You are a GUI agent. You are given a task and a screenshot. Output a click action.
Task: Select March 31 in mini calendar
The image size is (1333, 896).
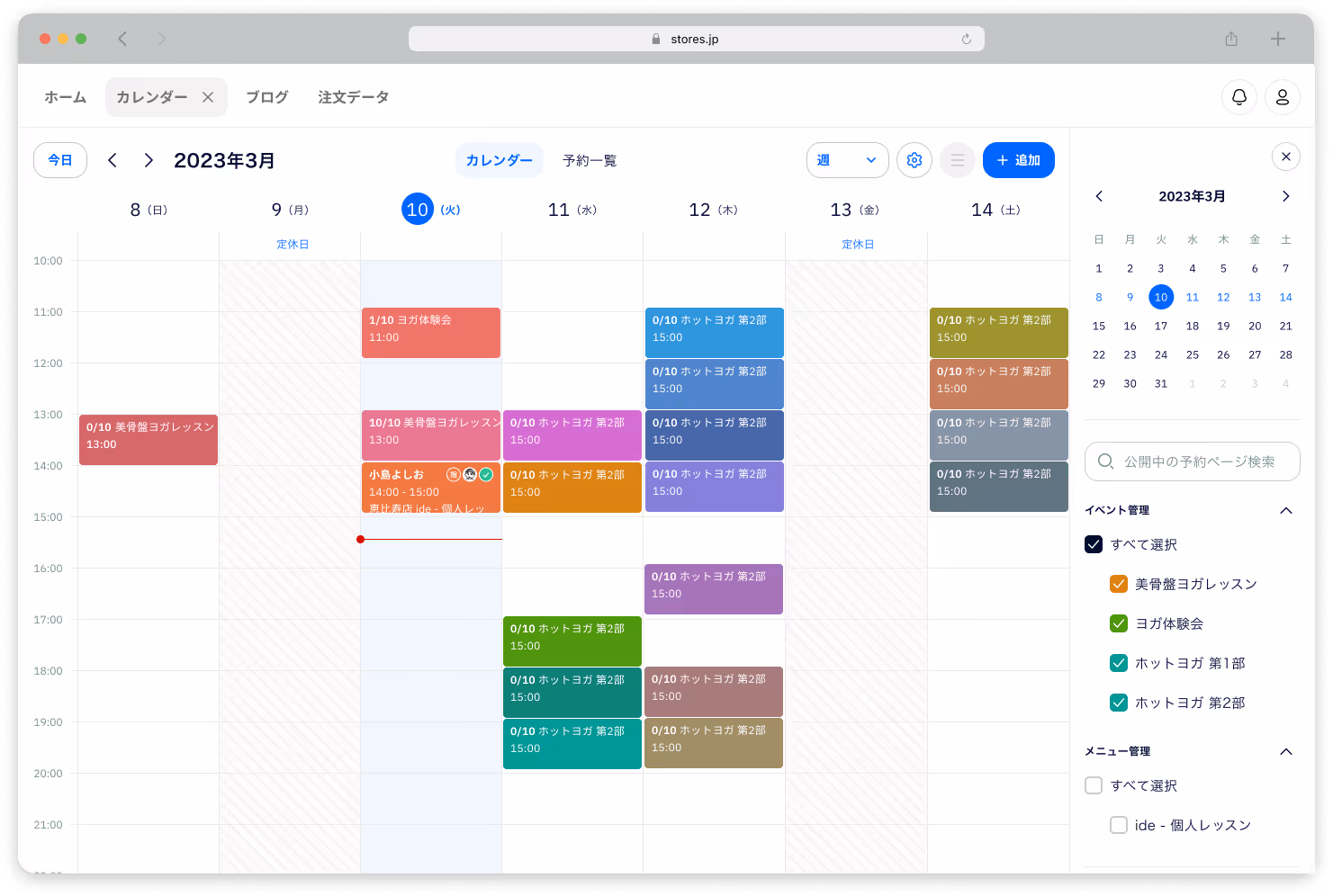pyautogui.click(x=1161, y=383)
